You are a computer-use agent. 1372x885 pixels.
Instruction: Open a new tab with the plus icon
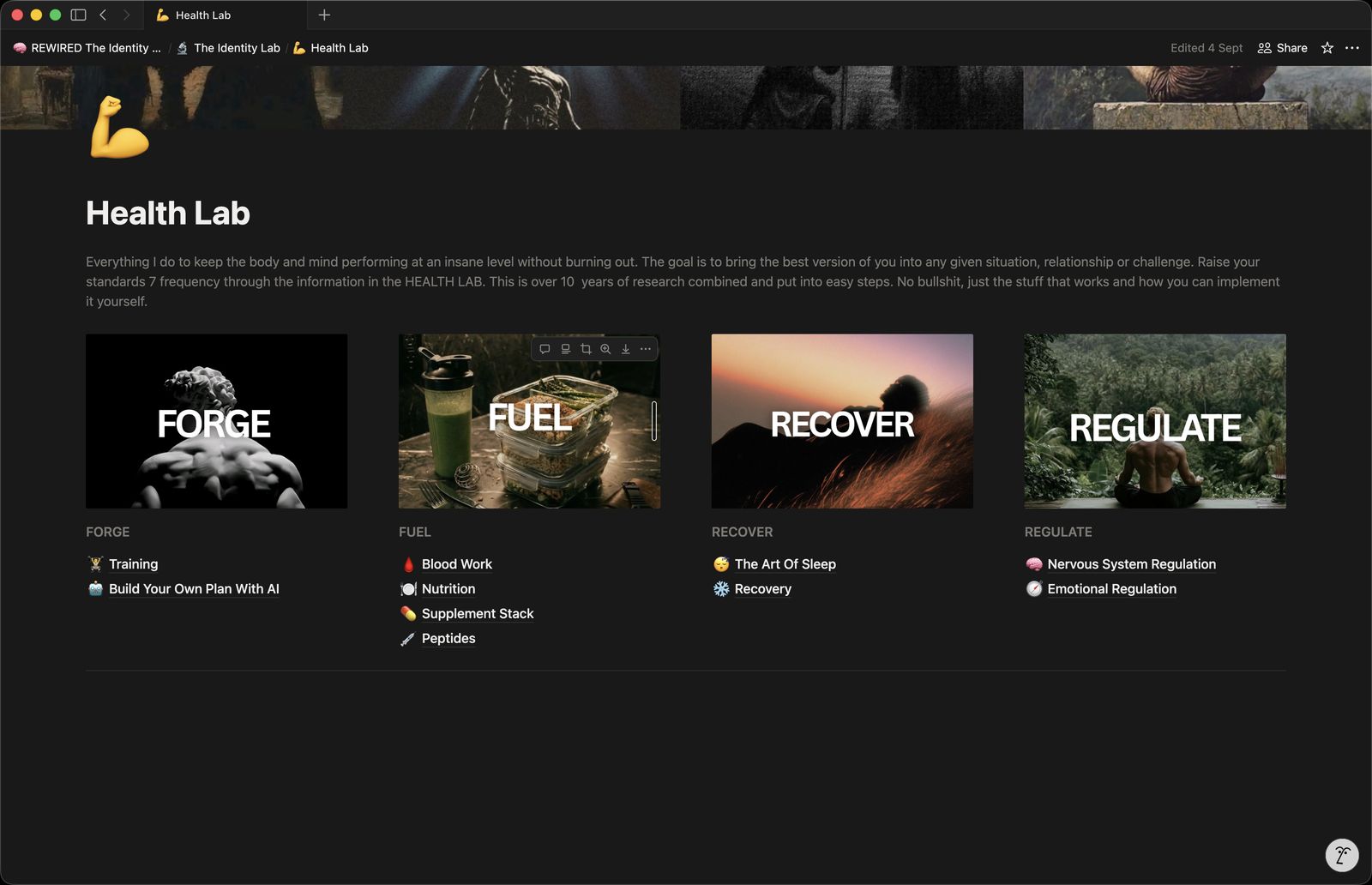click(x=324, y=15)
